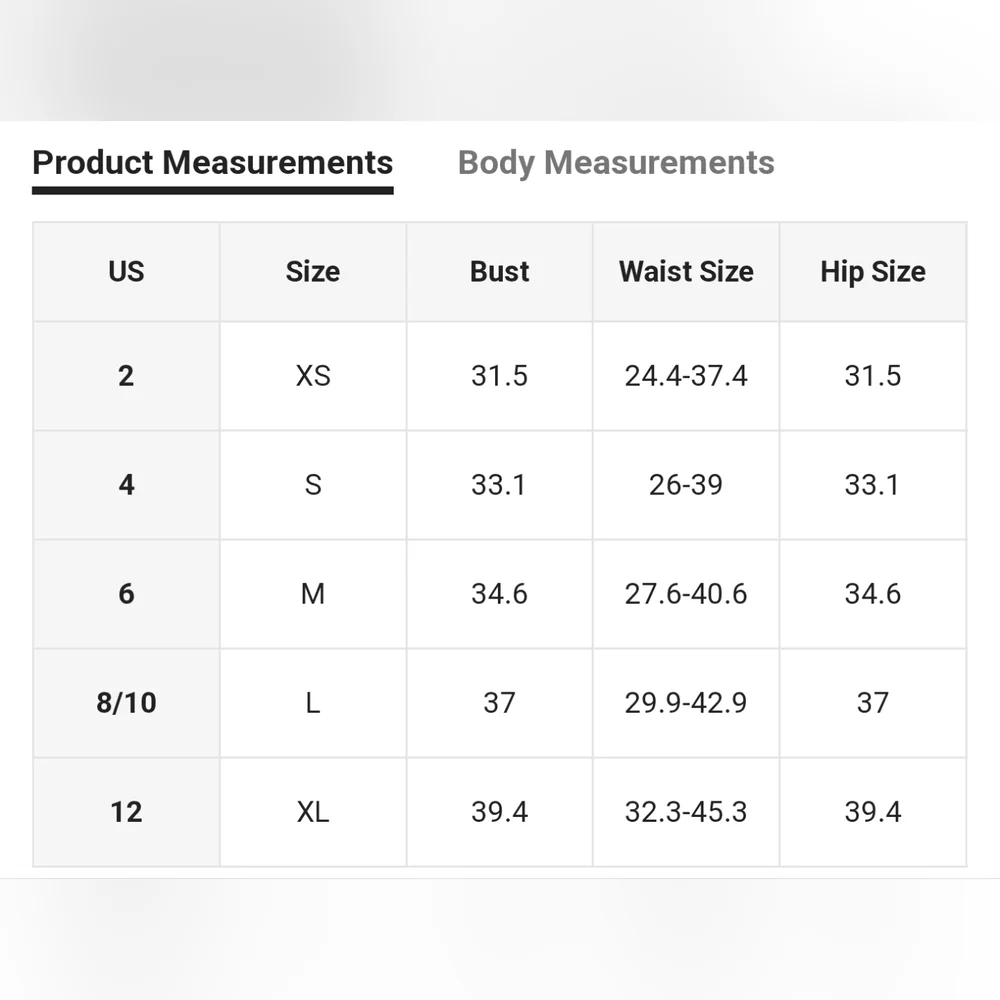The height and width of the screenshot is (1000, 1000).
Task: Switch to the Body Measurements tab
Action: 616,163
